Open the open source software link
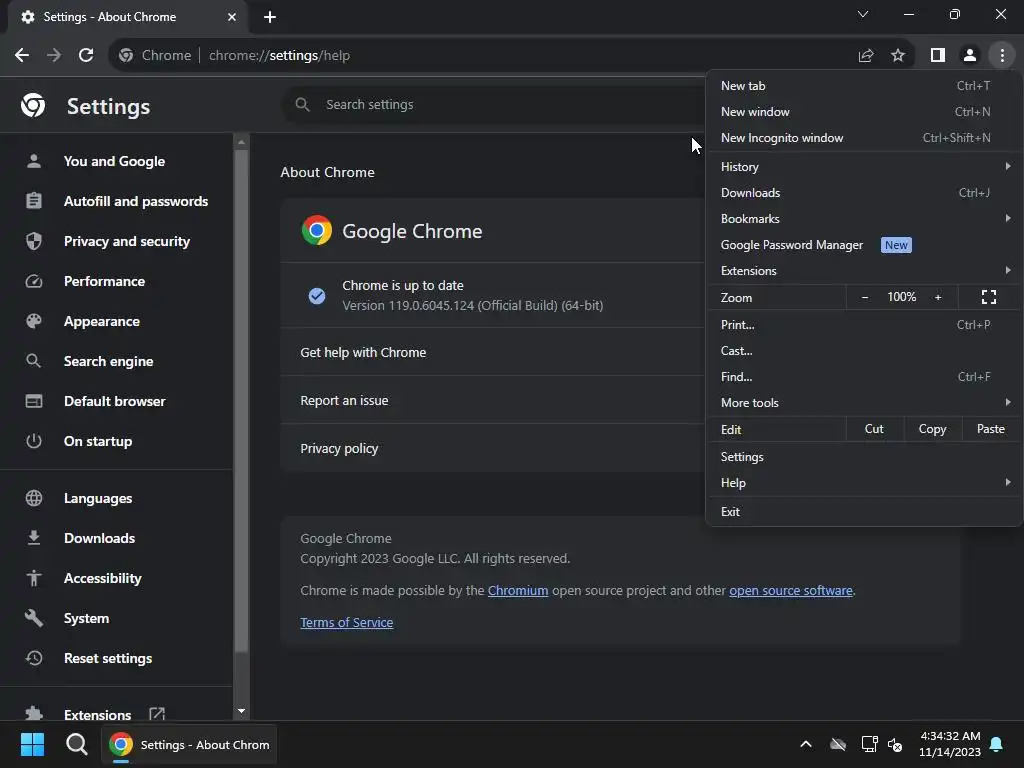Screen dimensions: 1024x768 tap(791, 590)
